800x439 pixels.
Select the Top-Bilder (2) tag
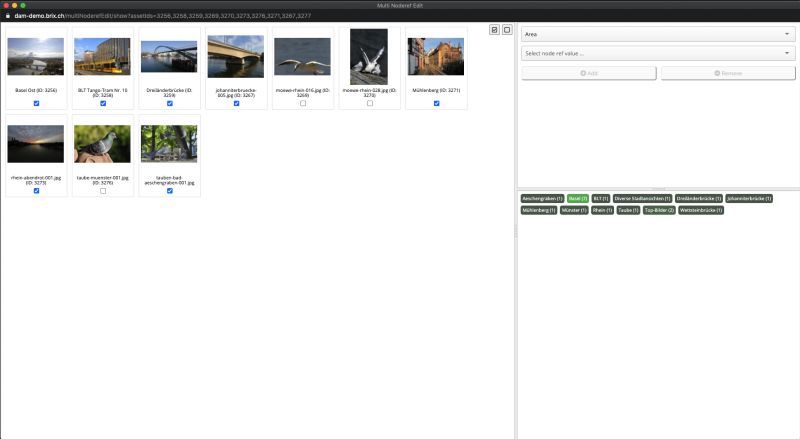(659, 210)
